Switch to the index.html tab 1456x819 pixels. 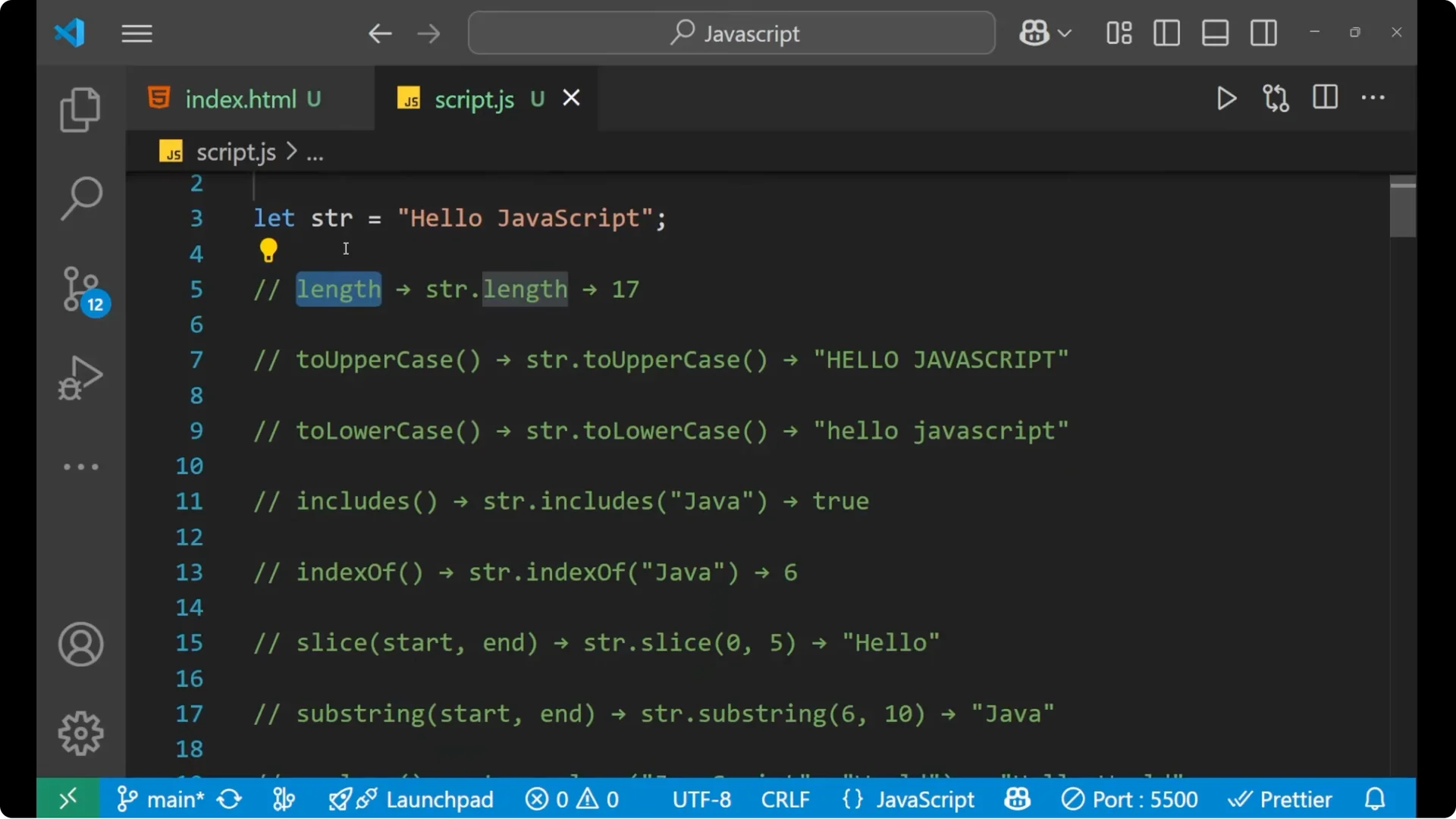pyautogui.click(x=241, y=98)
